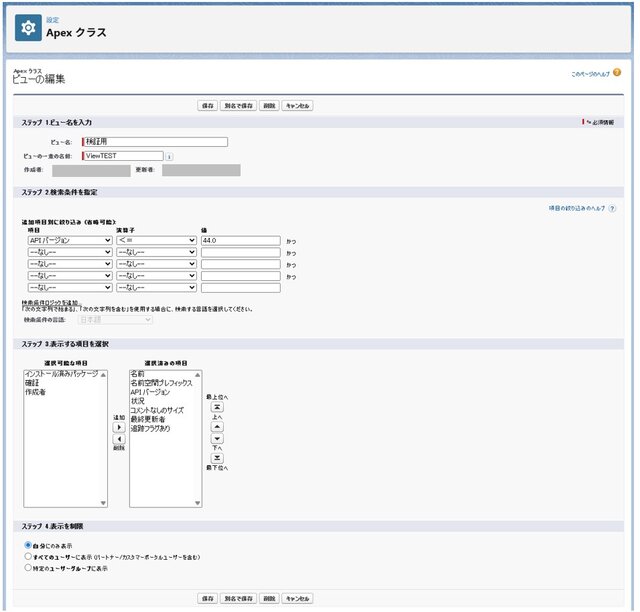Open fifth row operator dropdown

point(157,288)
